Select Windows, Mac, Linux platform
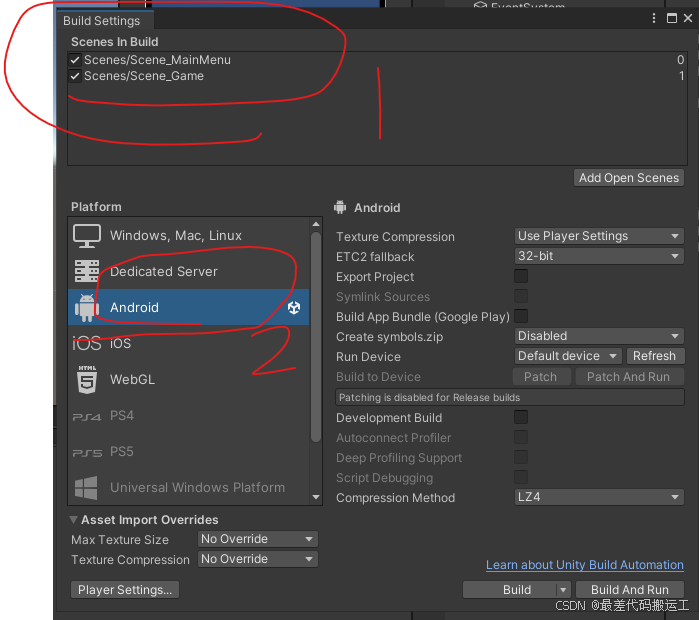 tap(189, 236)
